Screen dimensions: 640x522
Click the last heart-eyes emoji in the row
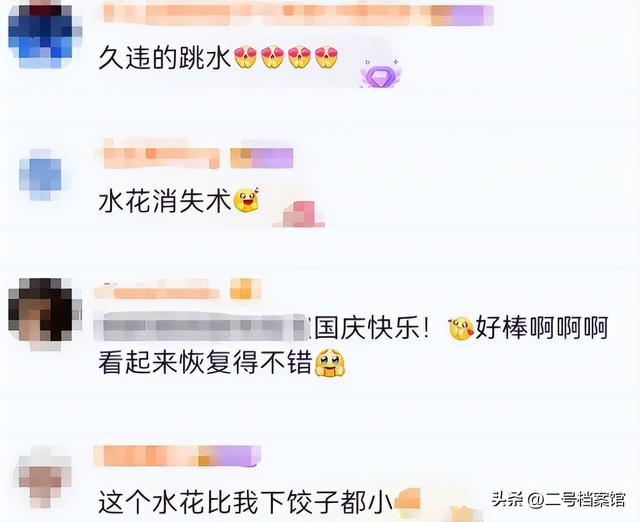tap(326, 57)
